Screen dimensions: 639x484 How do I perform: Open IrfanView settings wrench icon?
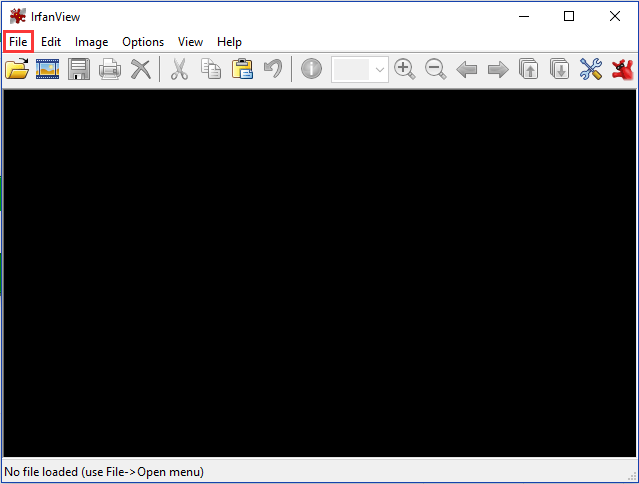pos(591,69)
